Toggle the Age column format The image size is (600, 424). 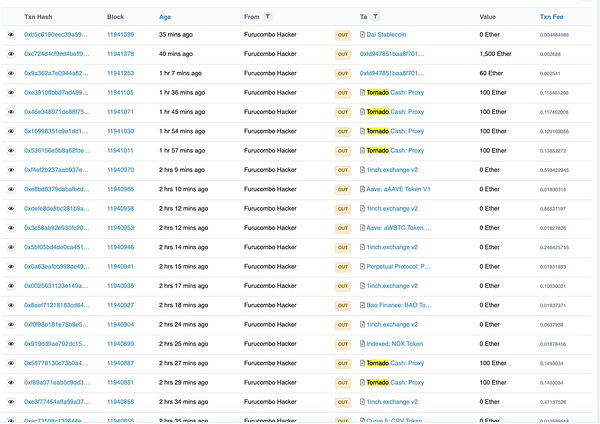[x=165, y=17]
